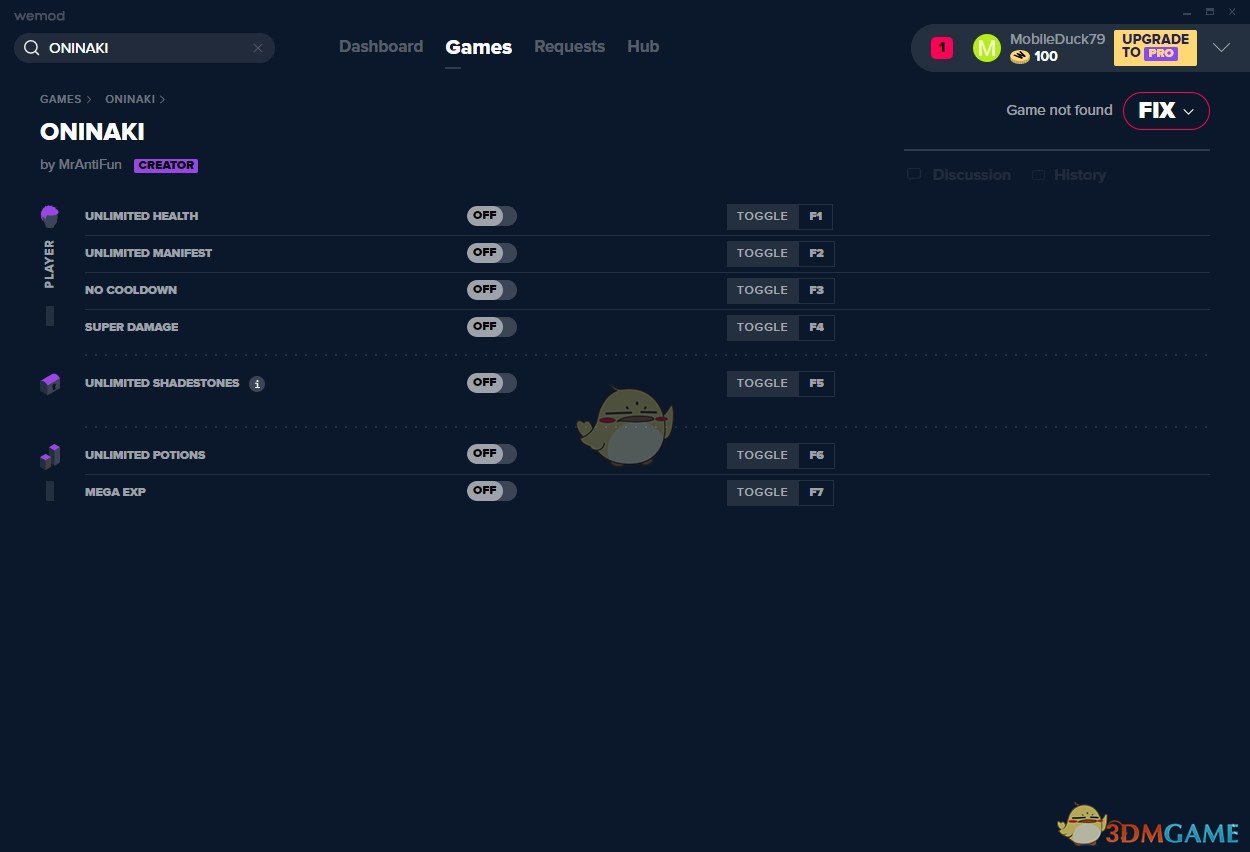Open the FIX dropdown button
This screenshot has height=852, width=1250.
(1166, 111)
